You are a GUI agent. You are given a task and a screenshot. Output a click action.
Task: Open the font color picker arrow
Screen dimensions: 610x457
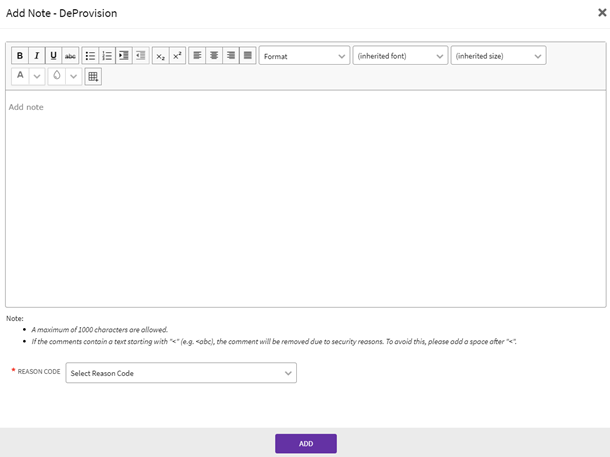[x=37, y=76]
